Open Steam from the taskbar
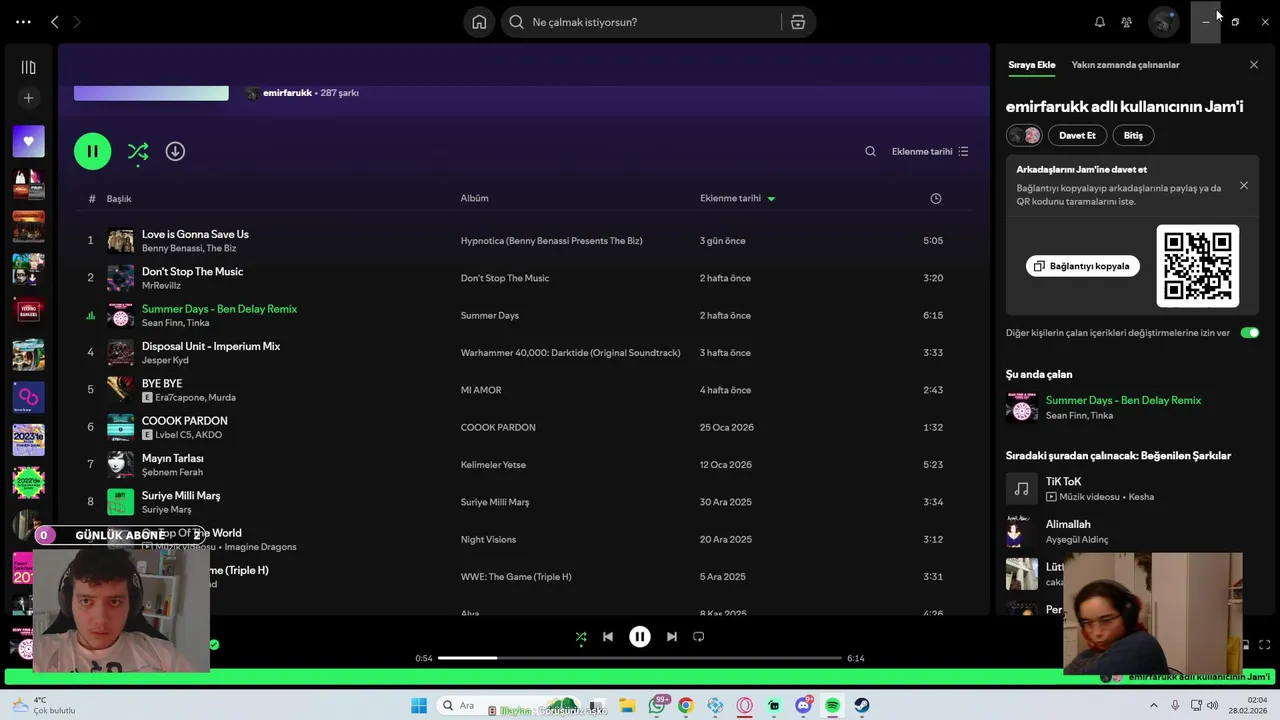Image resolution: width=1280 pixels, height=720 pixels. [862, 705]
